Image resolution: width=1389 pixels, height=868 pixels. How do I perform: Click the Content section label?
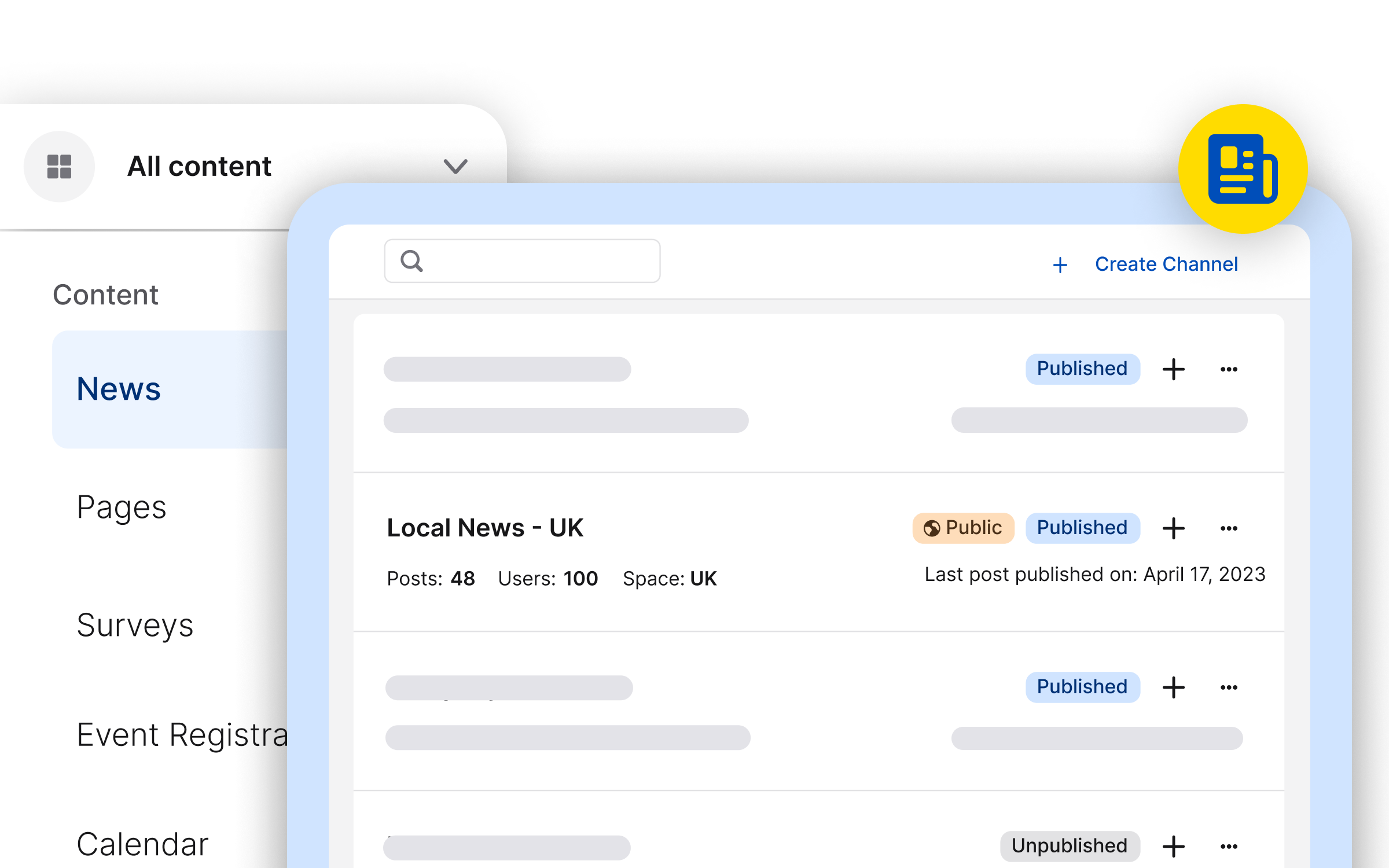tap(105, 295)
